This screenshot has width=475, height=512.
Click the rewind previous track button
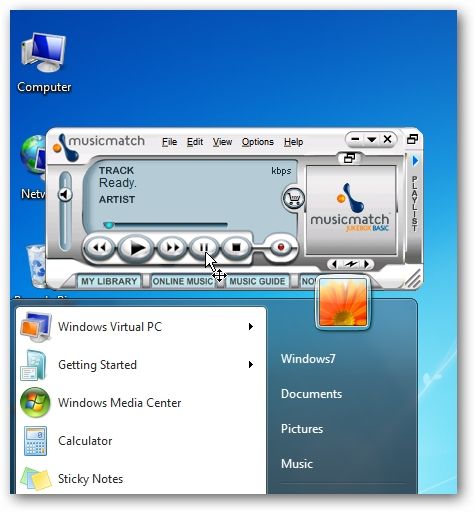(x=100, y=248)
